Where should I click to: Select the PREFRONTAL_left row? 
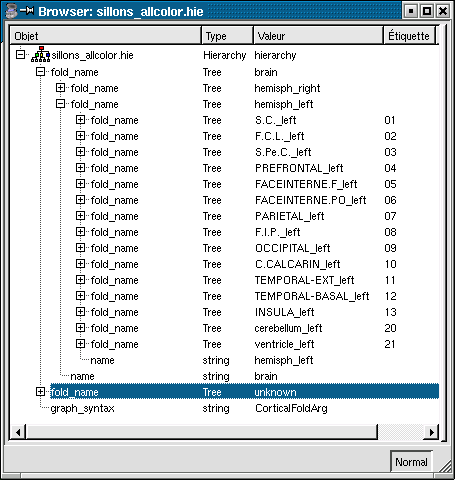224,168
